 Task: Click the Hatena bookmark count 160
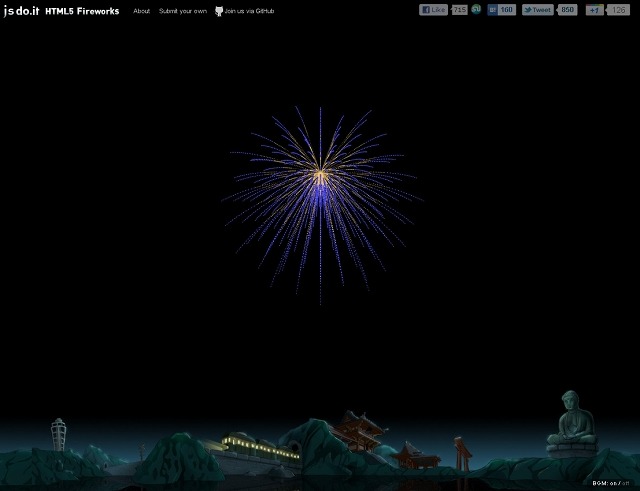pyautogui.click(x=507, y=10)
